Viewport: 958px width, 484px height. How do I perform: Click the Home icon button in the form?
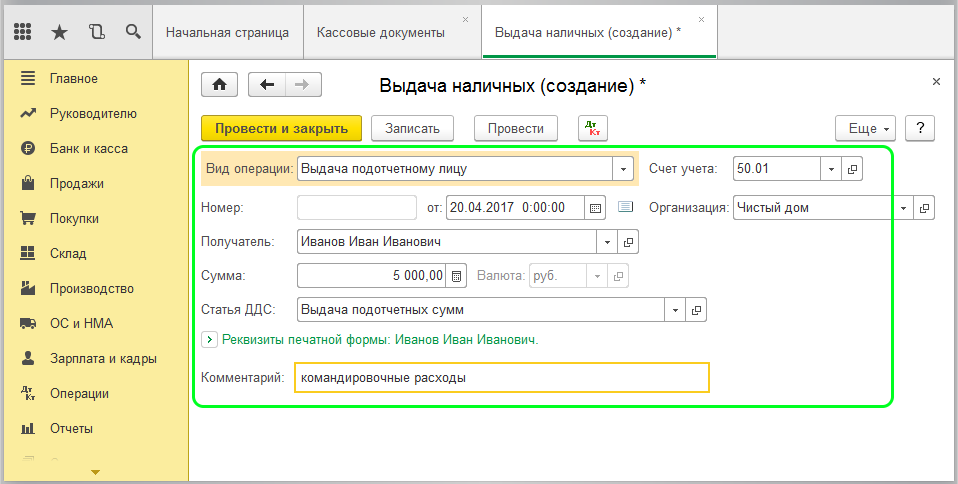219,85
